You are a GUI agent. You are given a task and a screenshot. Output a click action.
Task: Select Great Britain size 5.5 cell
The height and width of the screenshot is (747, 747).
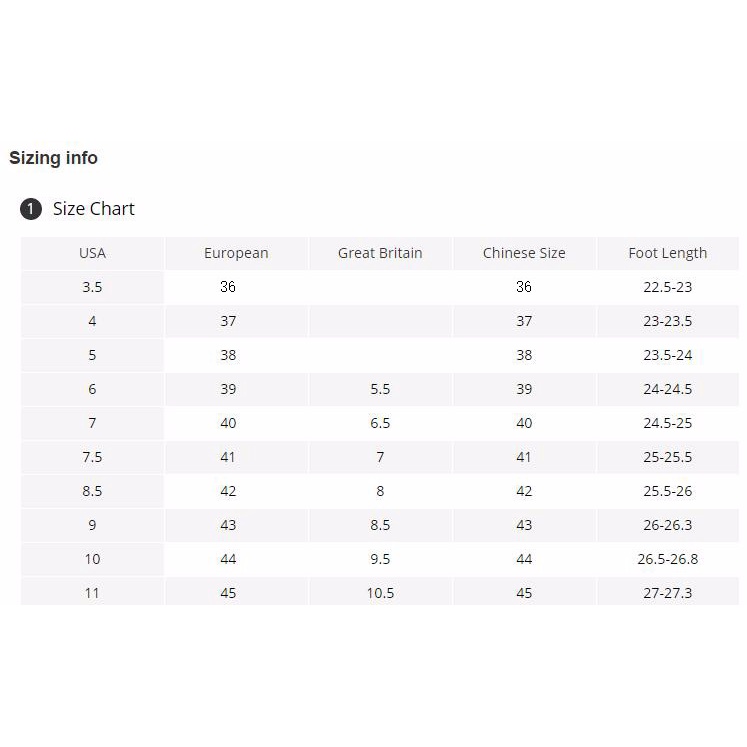pyautogui.click(x=380, y=389)
